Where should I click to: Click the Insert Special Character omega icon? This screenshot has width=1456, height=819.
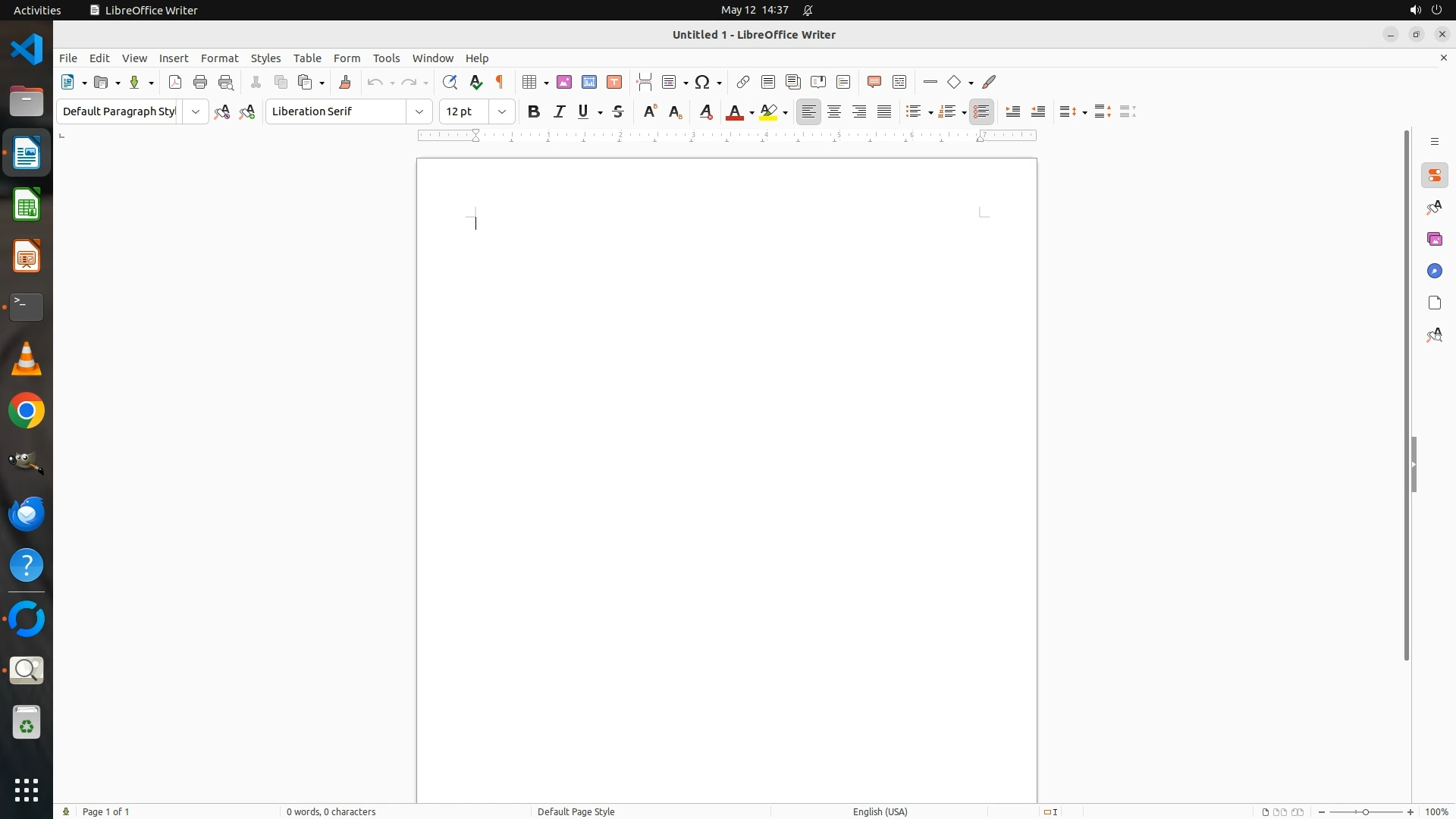(x=703, y=82)
